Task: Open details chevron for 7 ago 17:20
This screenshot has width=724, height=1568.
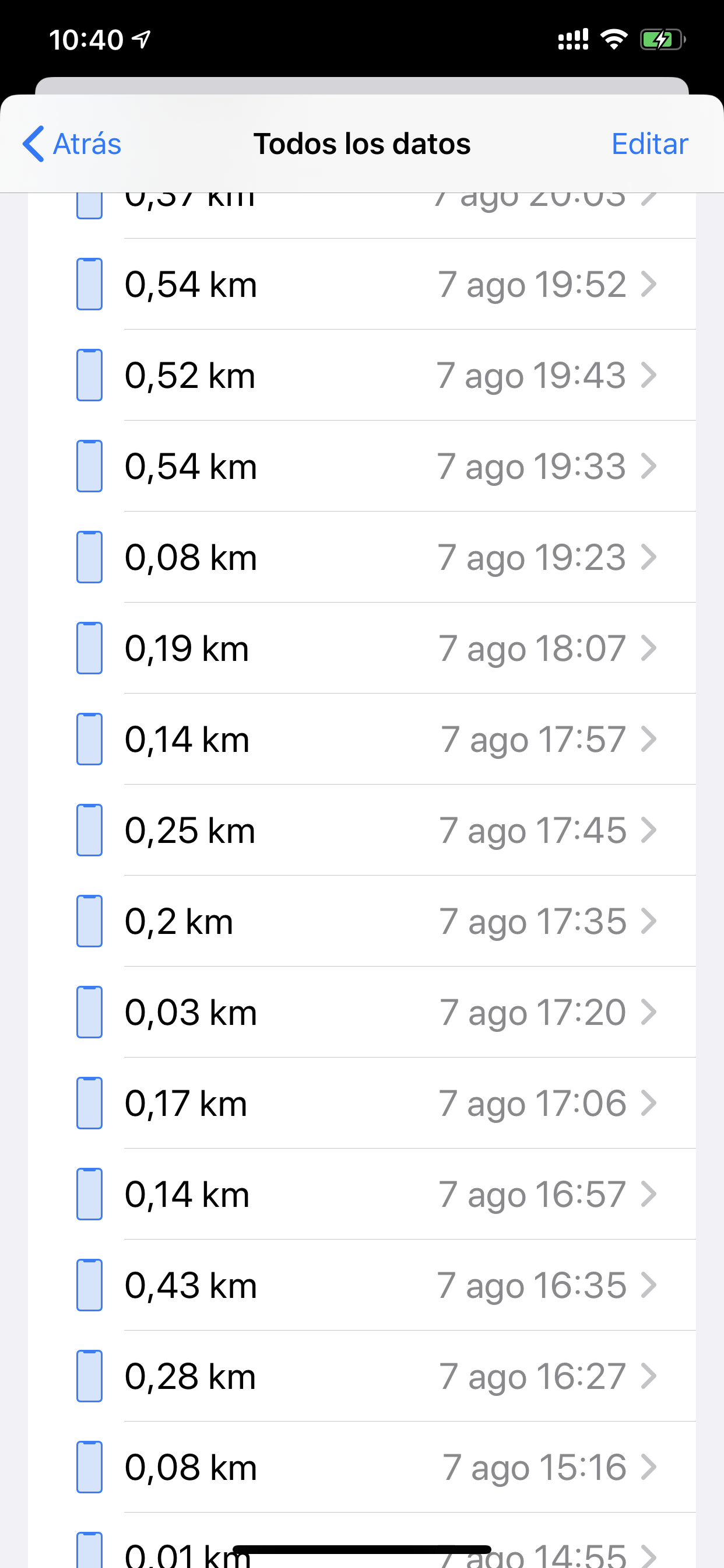Action: (649, 1012)
